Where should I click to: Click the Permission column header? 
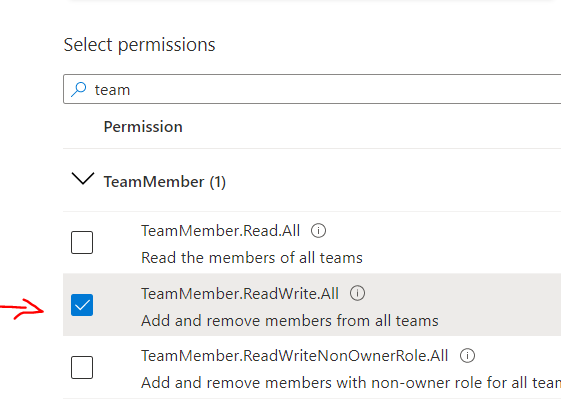(143, 127)
